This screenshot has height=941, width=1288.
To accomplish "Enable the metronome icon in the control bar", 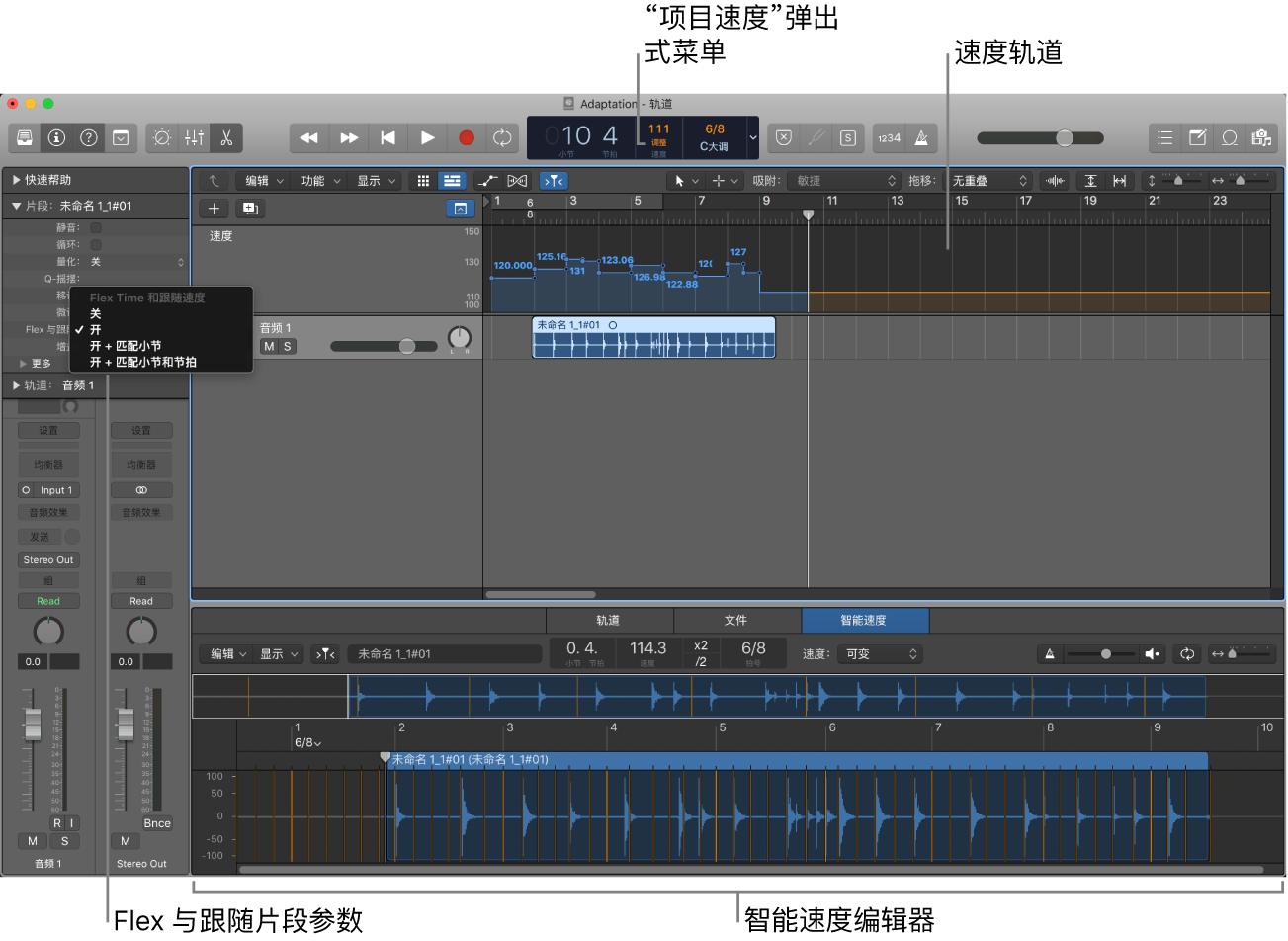I will [922, 138].
